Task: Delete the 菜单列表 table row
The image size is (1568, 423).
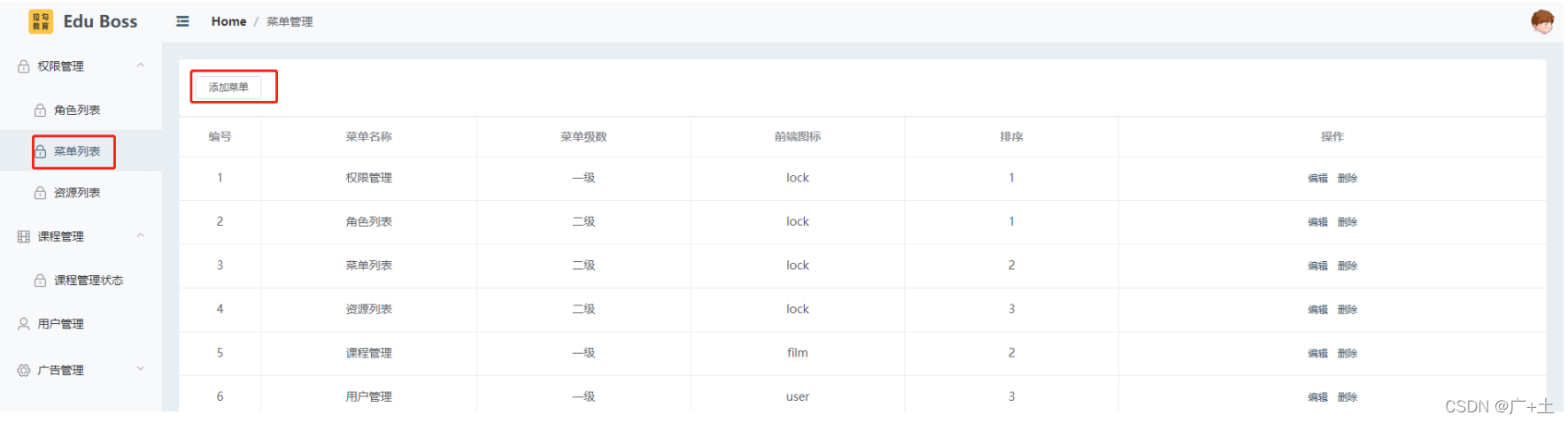Action: point(1348,265)
